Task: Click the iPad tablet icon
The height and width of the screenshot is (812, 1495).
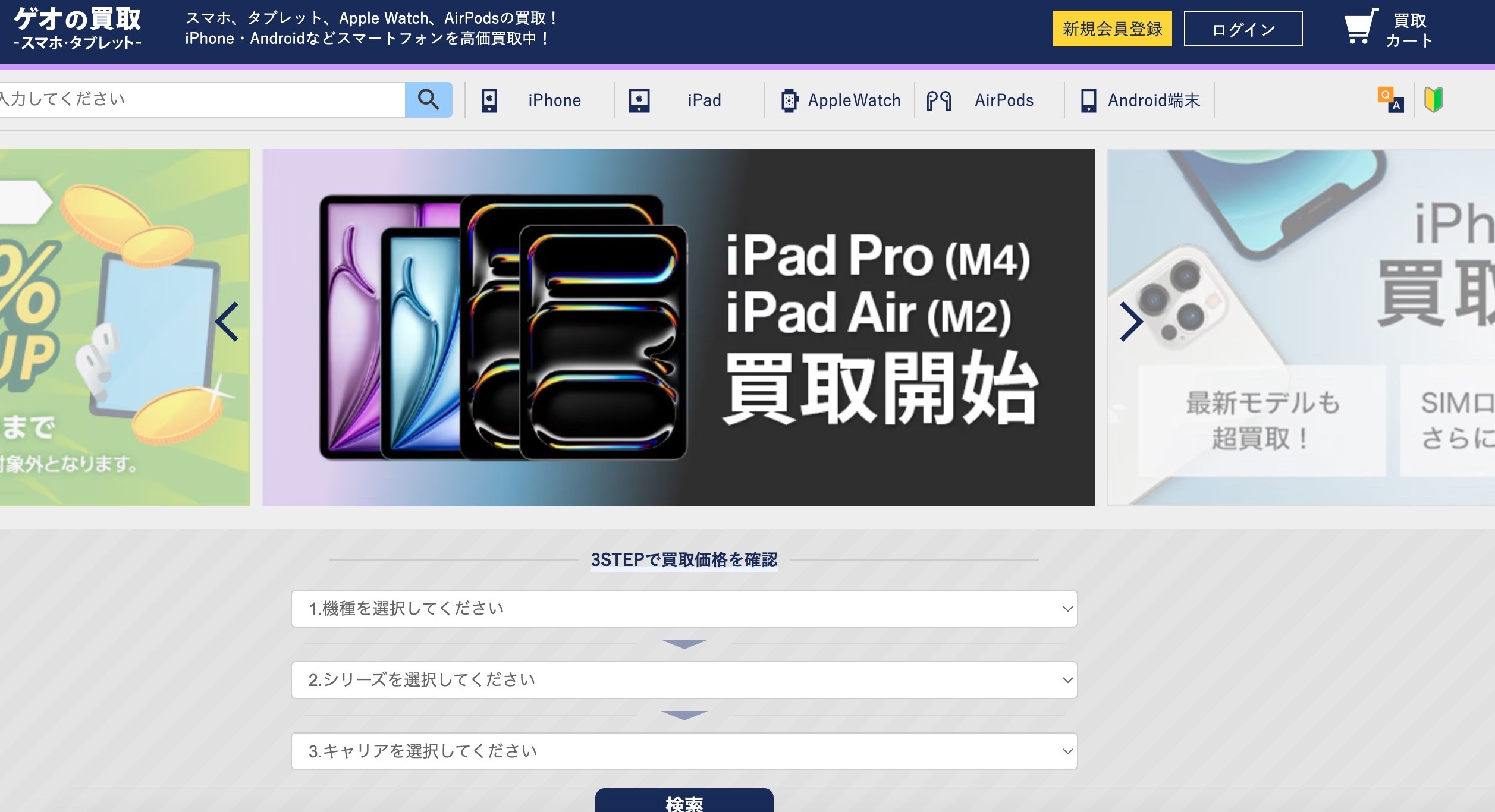Action: point(639,100)
